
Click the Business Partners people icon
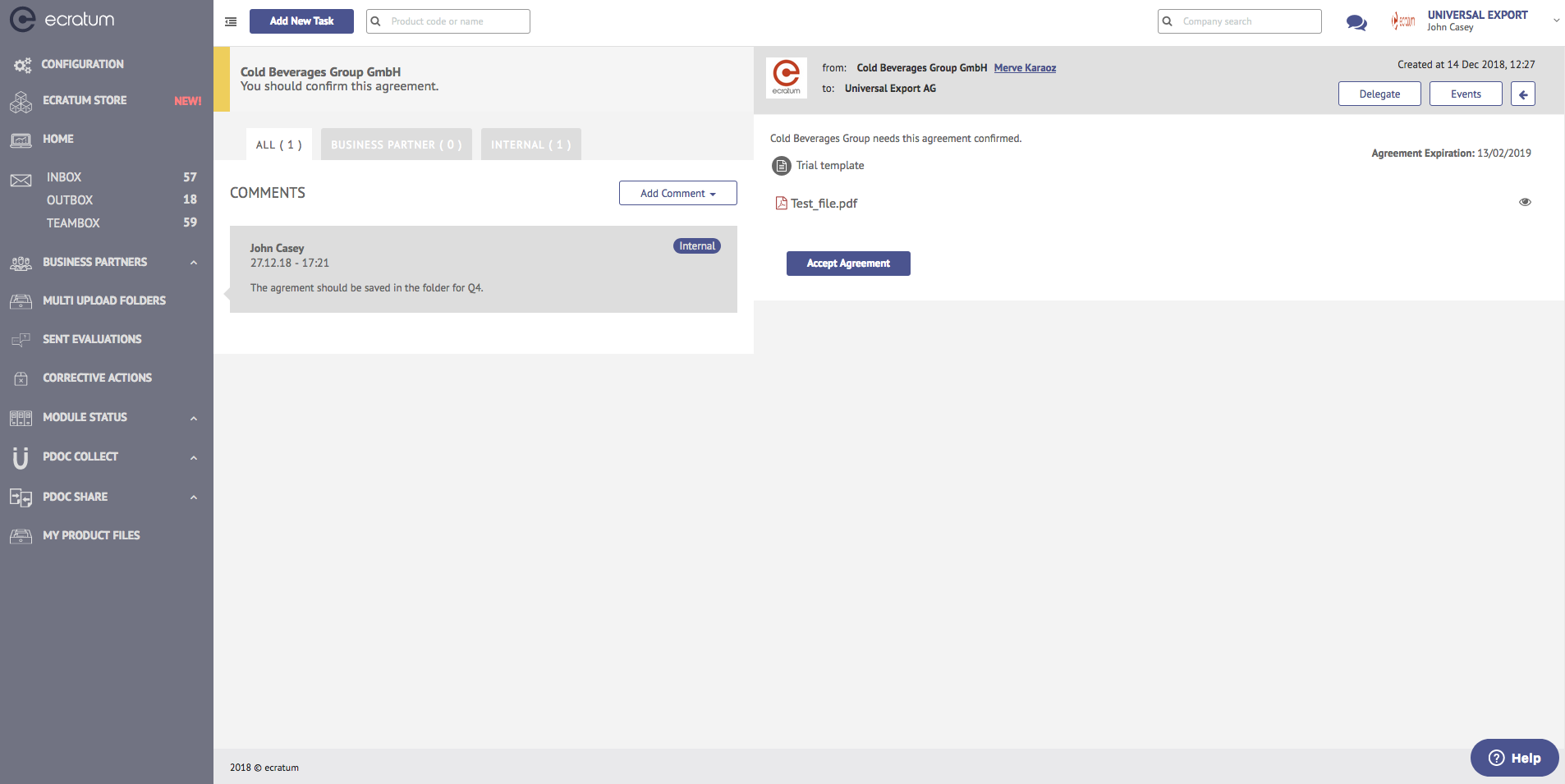point(21,264)
